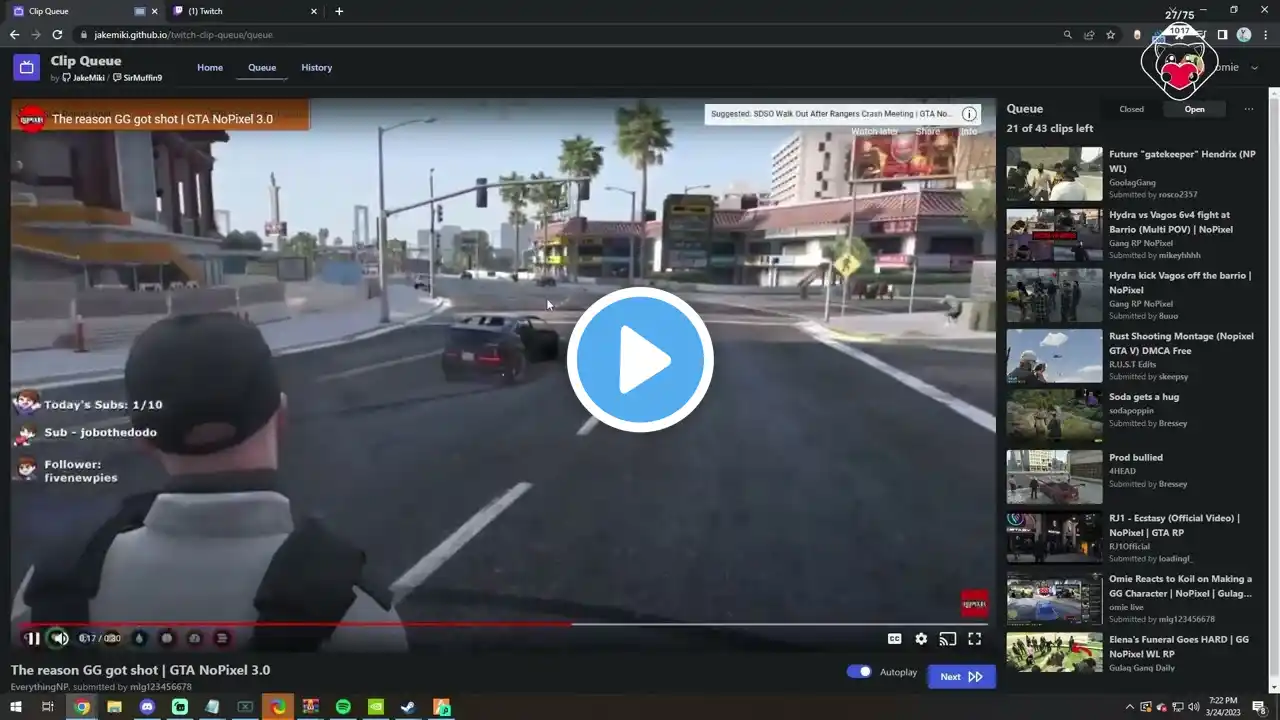Click the channel avatar on the video header
The image size is (1280, 720).
click(x=32, y=119)
